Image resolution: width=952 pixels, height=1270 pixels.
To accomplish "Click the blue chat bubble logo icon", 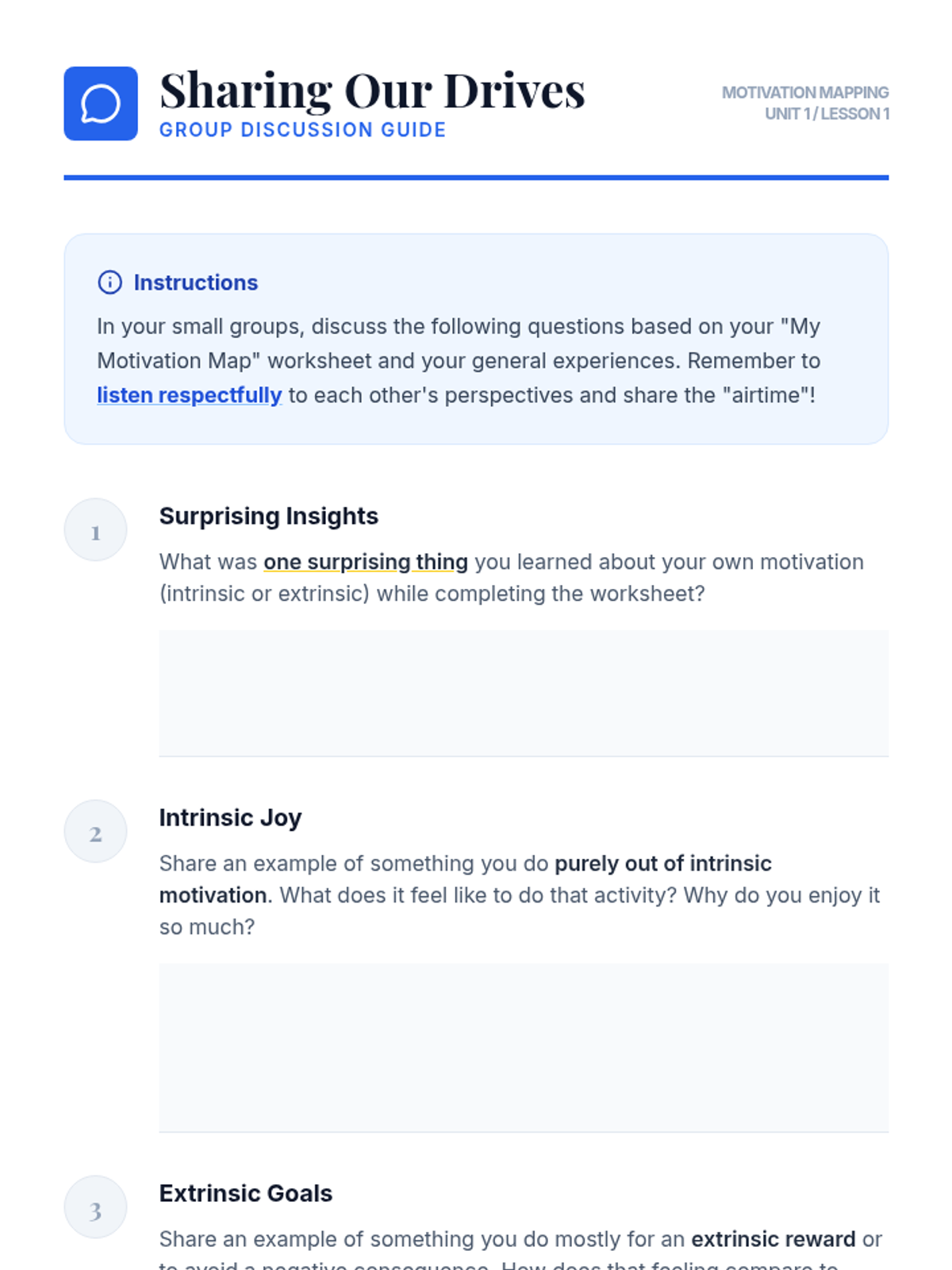I will click(101, 103).
